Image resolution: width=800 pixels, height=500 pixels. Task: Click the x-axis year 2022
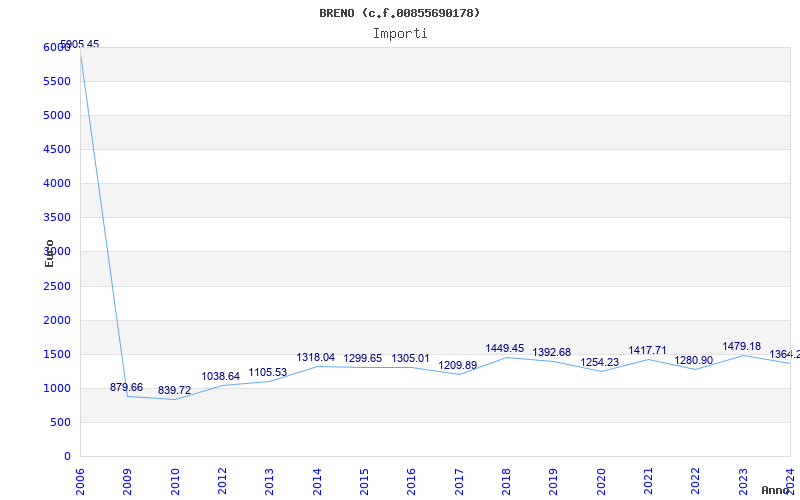[x=696, y=482]
